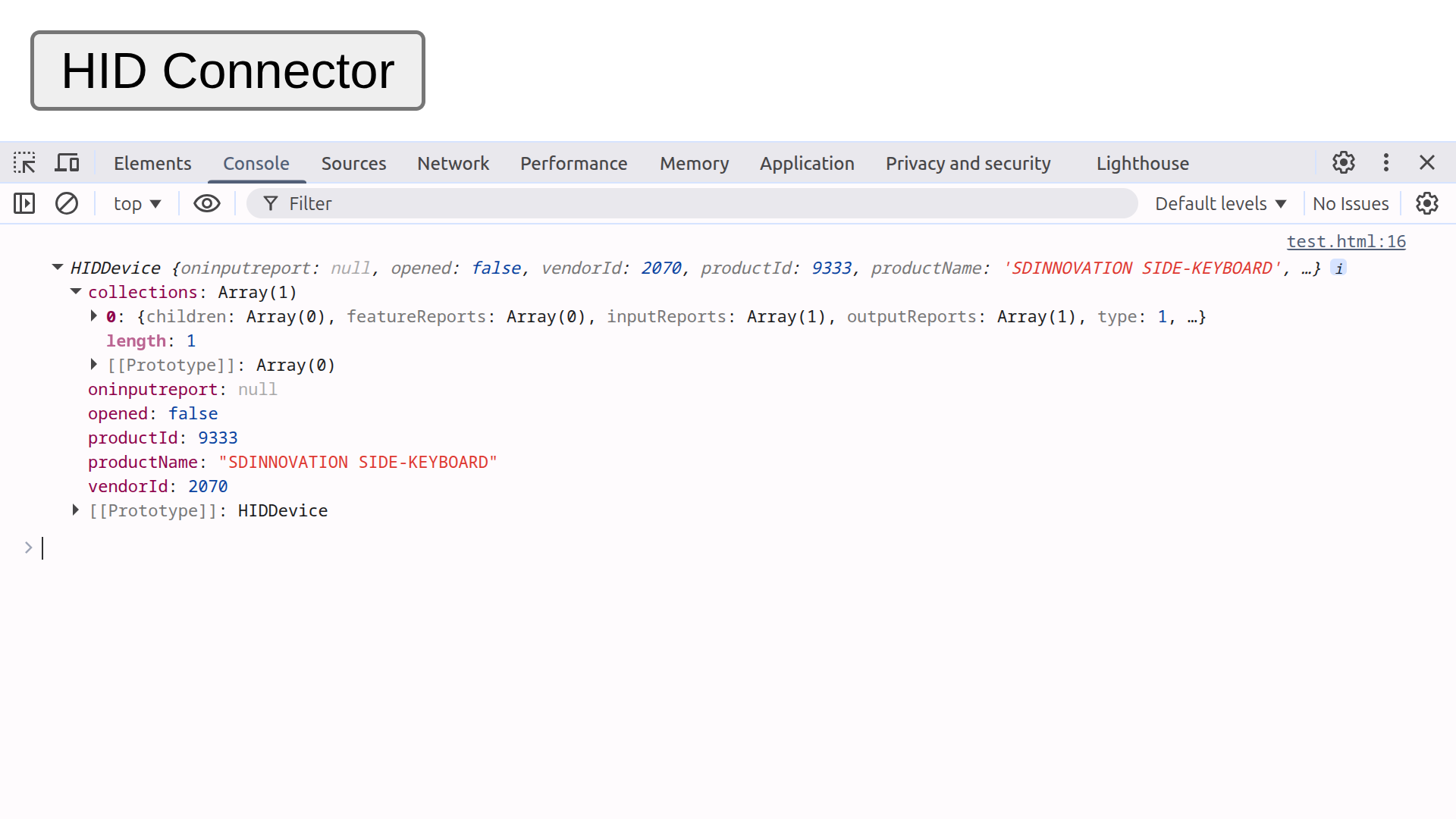
Task: Create live expression with eye icon
Action: (207, 203)
